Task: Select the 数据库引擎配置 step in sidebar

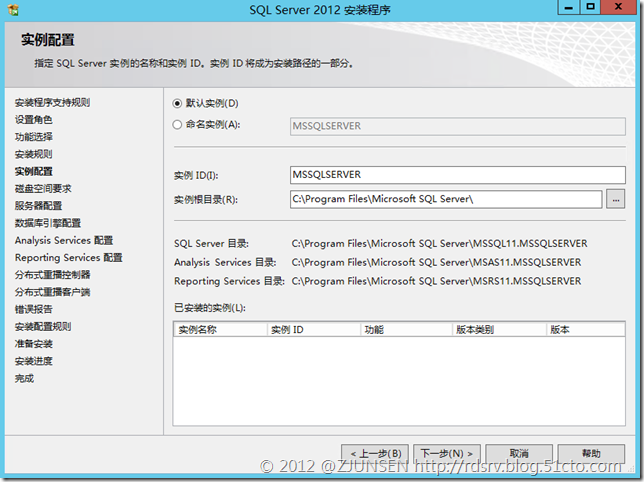Action: pos(48,223)
